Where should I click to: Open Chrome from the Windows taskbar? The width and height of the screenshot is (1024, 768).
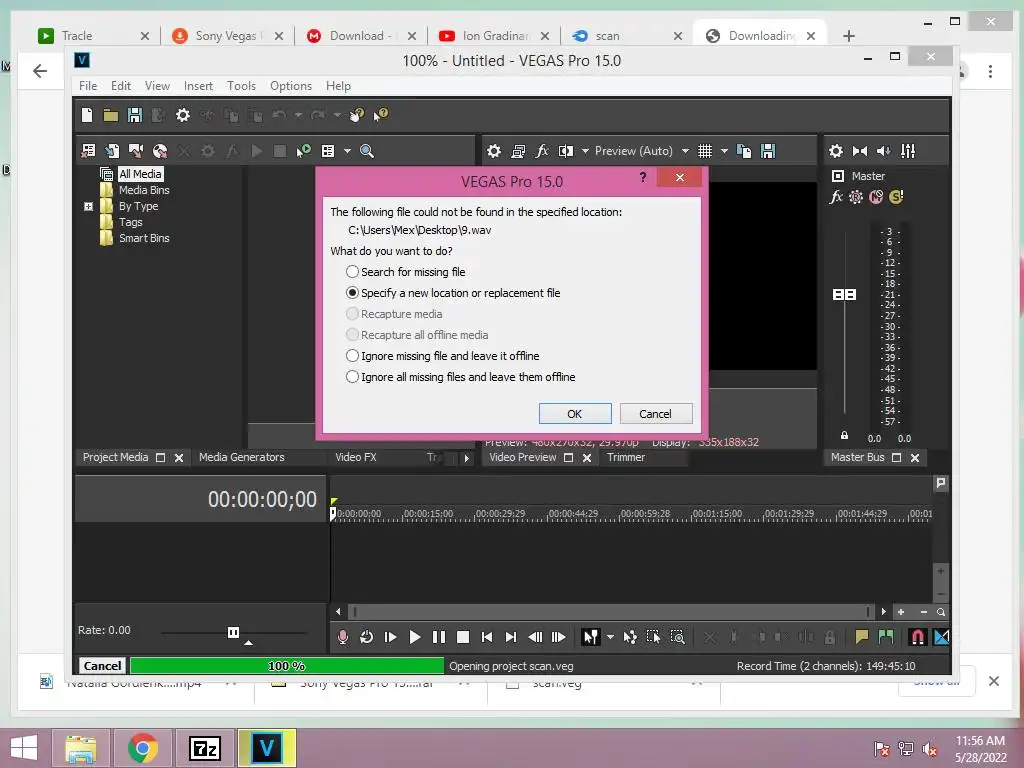click(143, 748)
